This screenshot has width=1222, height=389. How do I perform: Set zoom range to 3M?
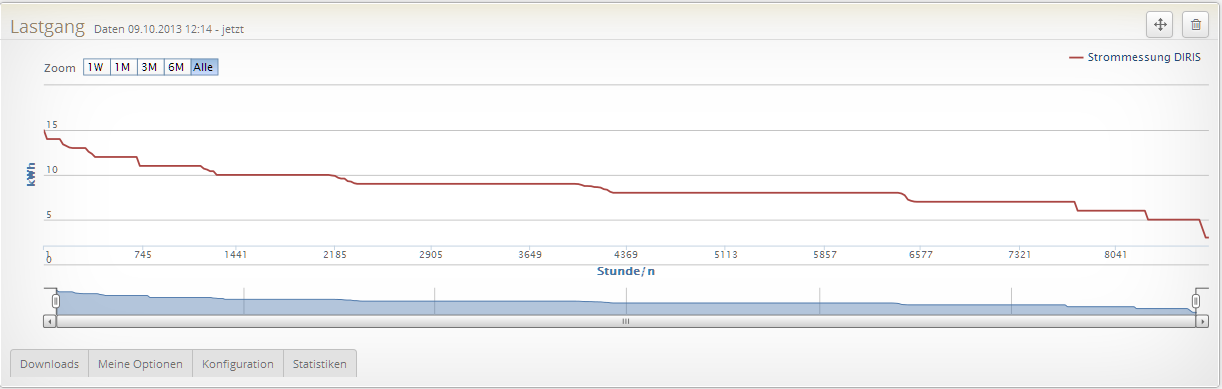click(x=150, y=67)
